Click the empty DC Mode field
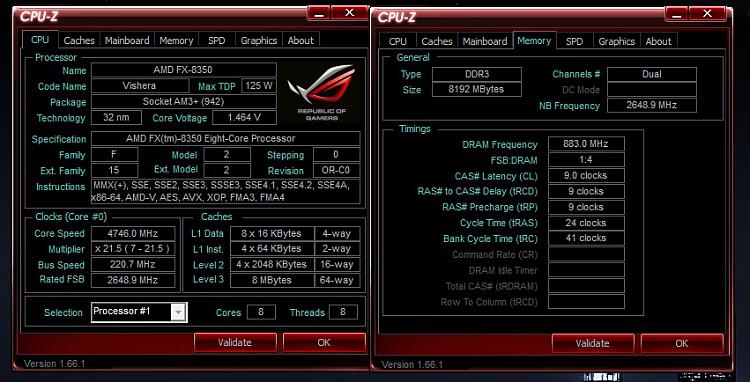The height and width of the screenshot is (382, 750). 652,89
